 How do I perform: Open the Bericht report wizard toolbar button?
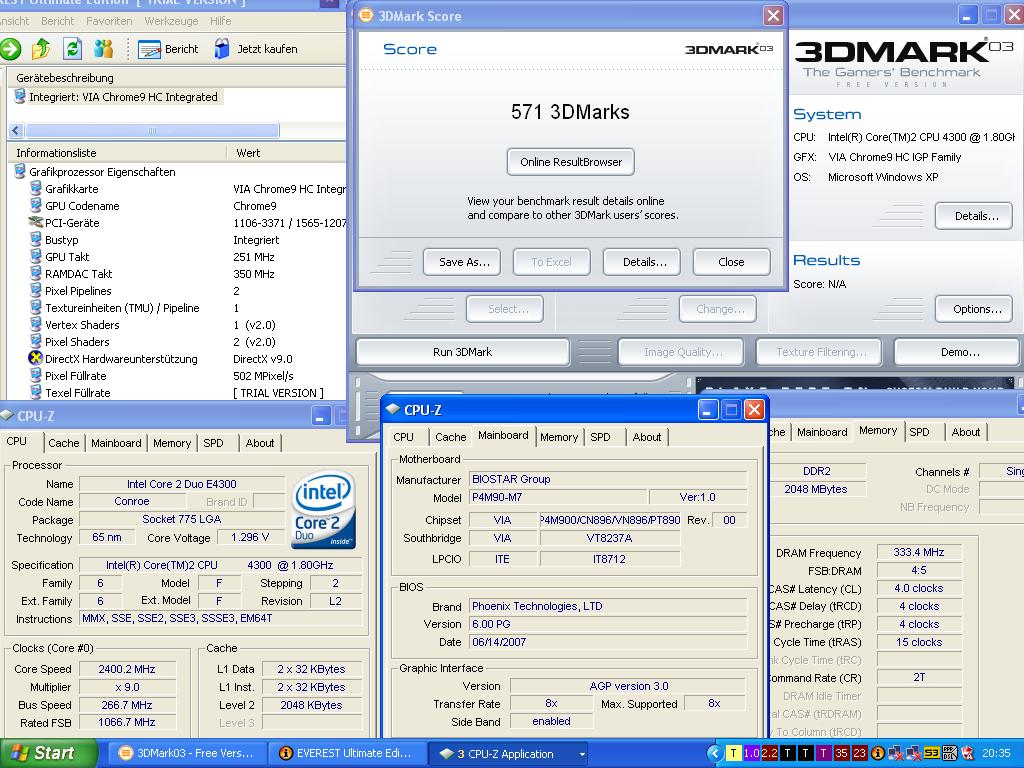pyautogui.click(x=168, y=49)
